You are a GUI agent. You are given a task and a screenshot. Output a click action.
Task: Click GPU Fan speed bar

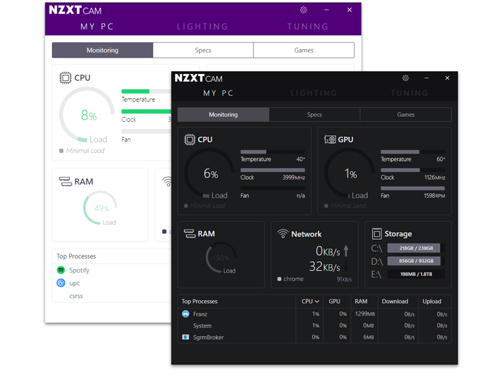pyautogui.click(x=413, y=188)
